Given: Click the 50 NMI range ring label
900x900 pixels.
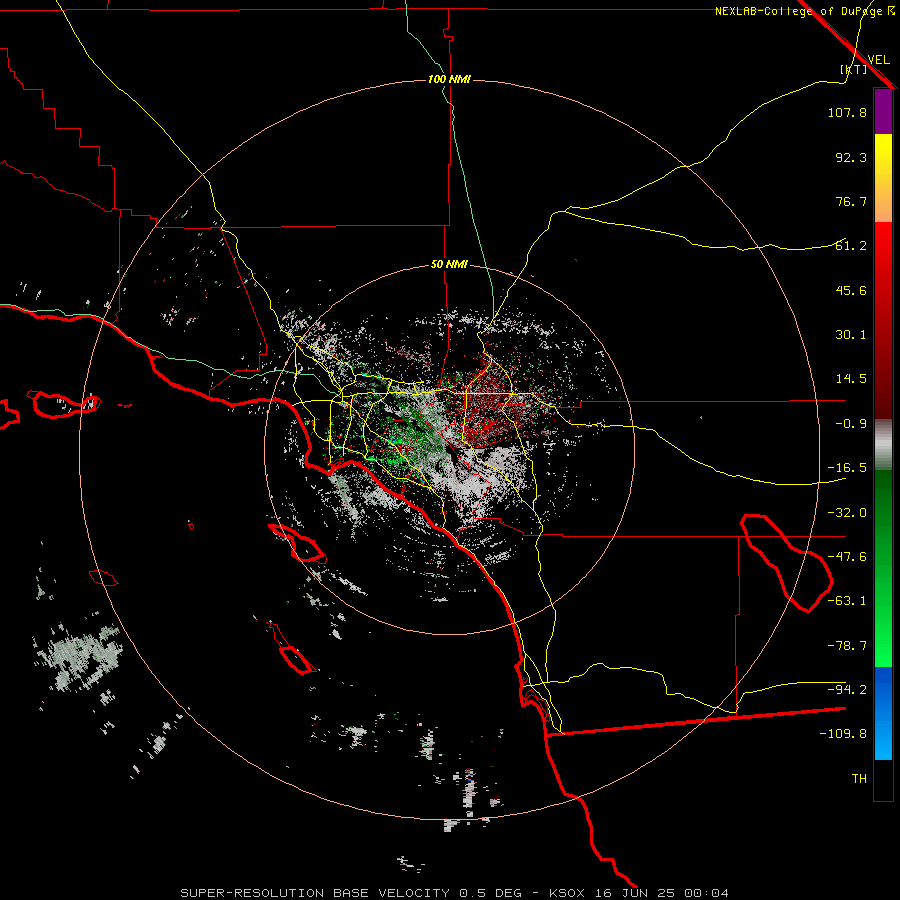Looking at the screenshot, I should [x=449, y=265].
